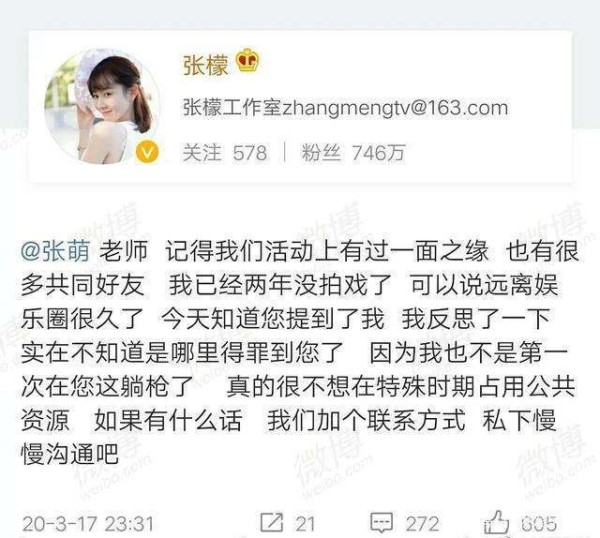Click the last post line 慢沟通吧
The image size is (600, 538).
click(x=69, y=455)
